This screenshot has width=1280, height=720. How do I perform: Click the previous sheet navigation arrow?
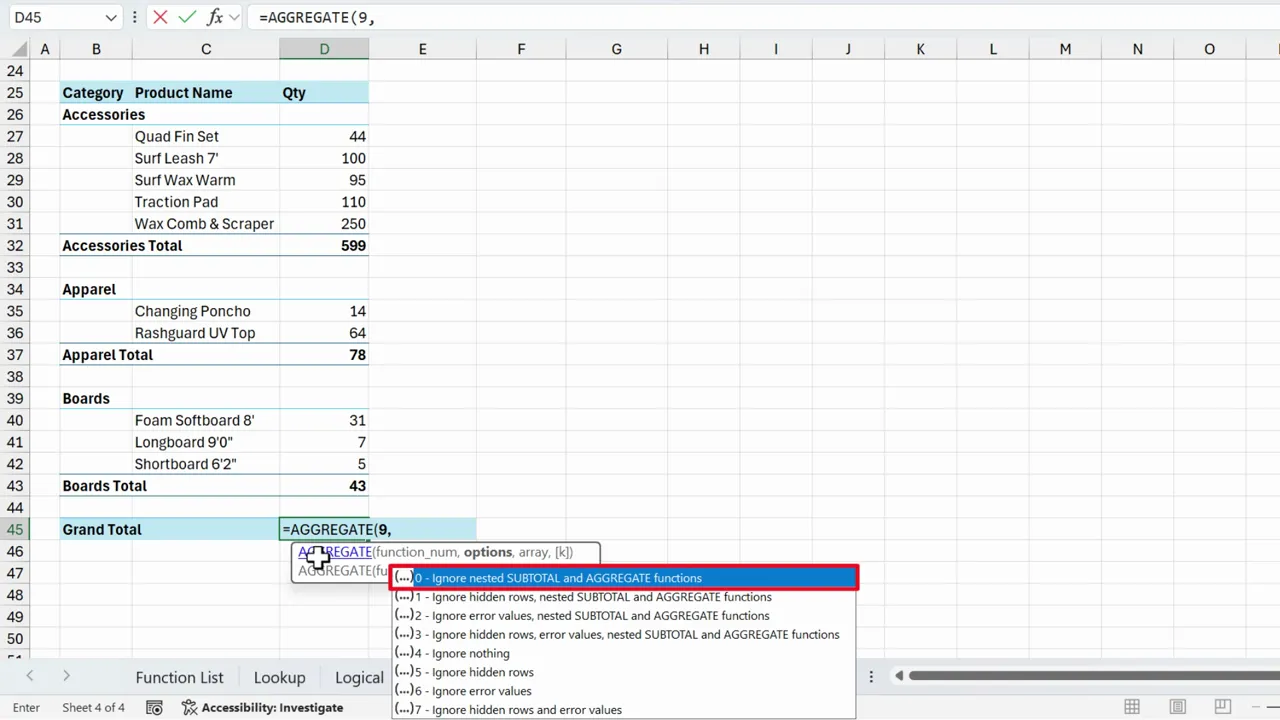(x=29, y=676)
